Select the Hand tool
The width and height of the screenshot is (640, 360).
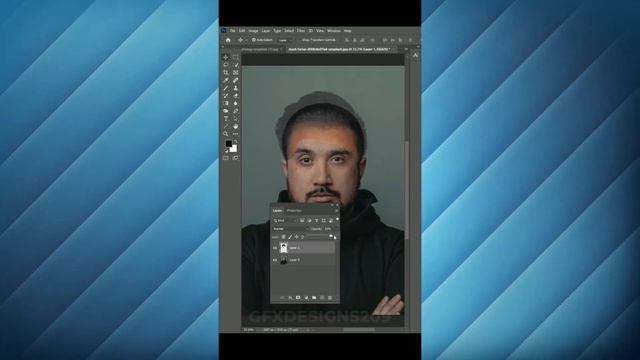(x=236, y=126)
